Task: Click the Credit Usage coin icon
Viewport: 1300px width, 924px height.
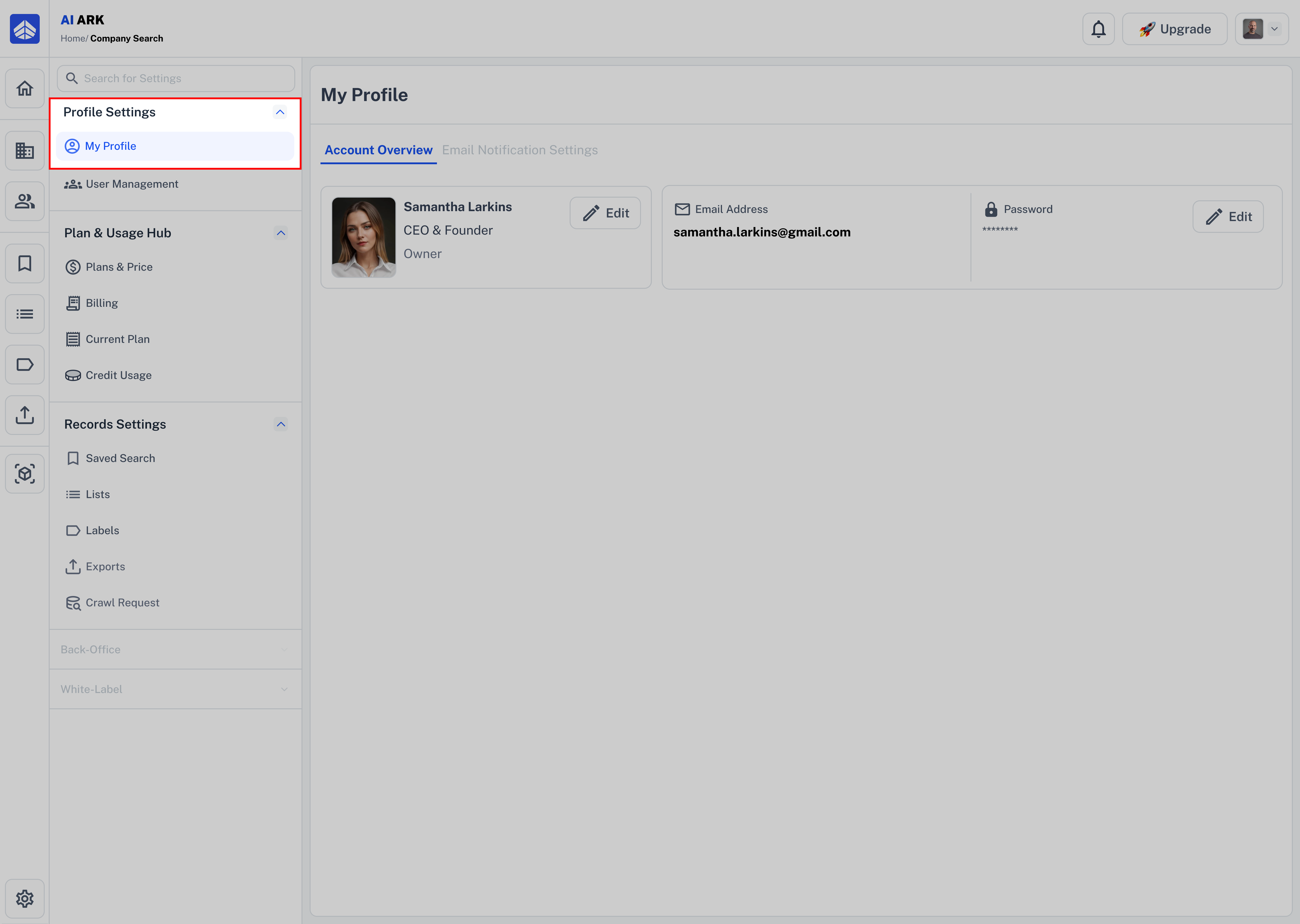Action: pyautogui.click(x=73, y=376)
